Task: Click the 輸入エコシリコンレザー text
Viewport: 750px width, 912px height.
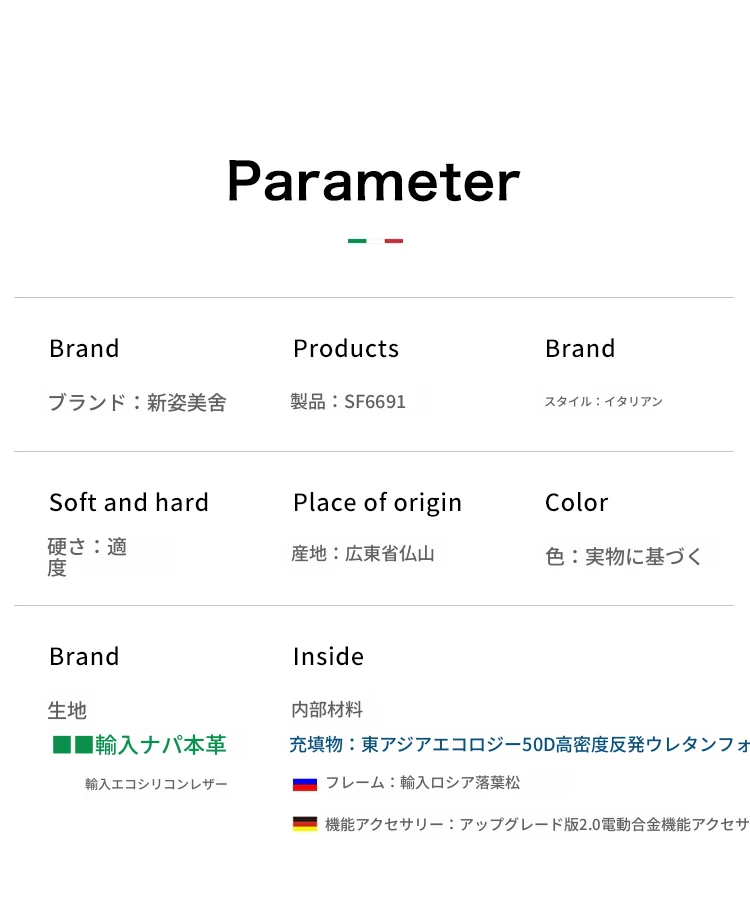Action: coord(157,784)
